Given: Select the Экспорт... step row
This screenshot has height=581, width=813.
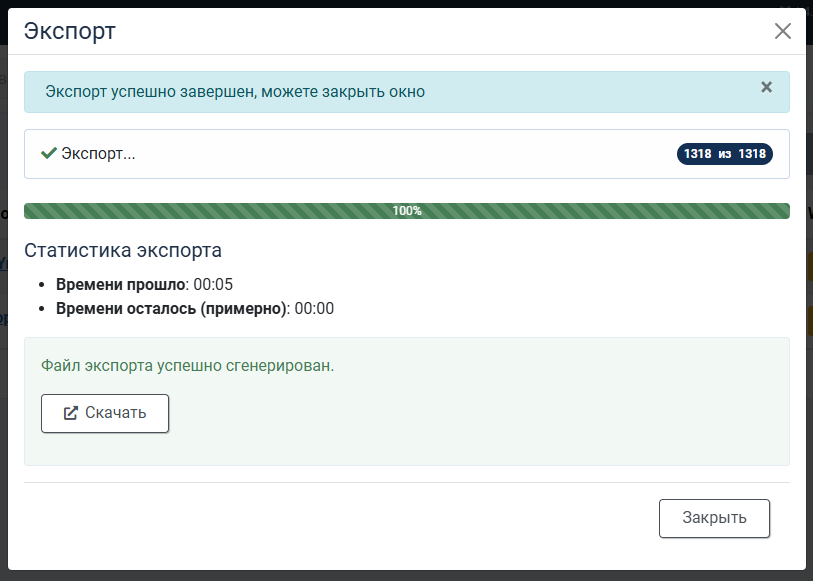Looking at the screenshot, I should (406, 154).
